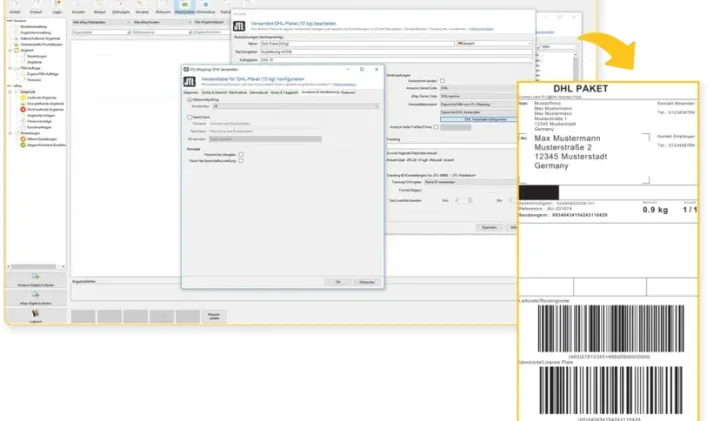
Task: Open the Marktplätze ribbon tab
Action: pyautogui.click(x=185, y=7)
